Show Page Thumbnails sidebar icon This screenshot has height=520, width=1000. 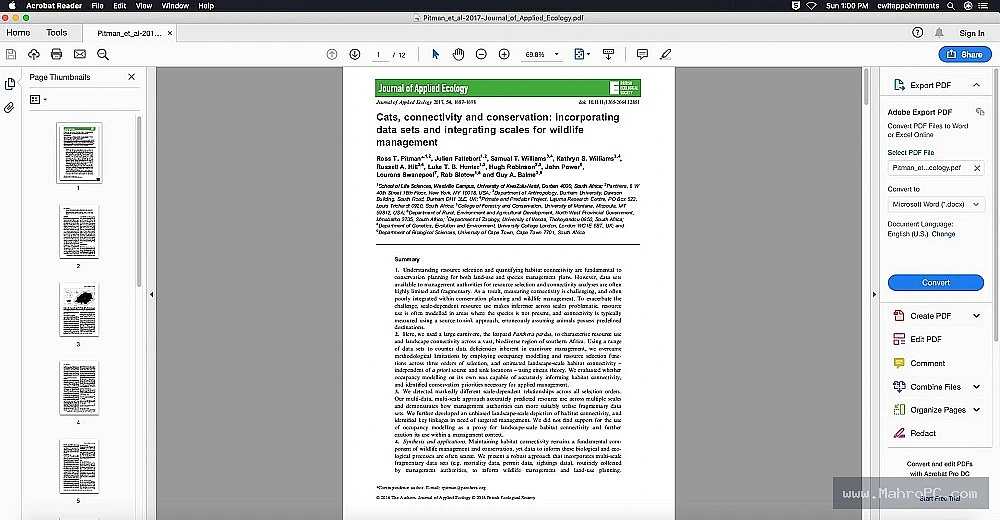coord(10,84)
